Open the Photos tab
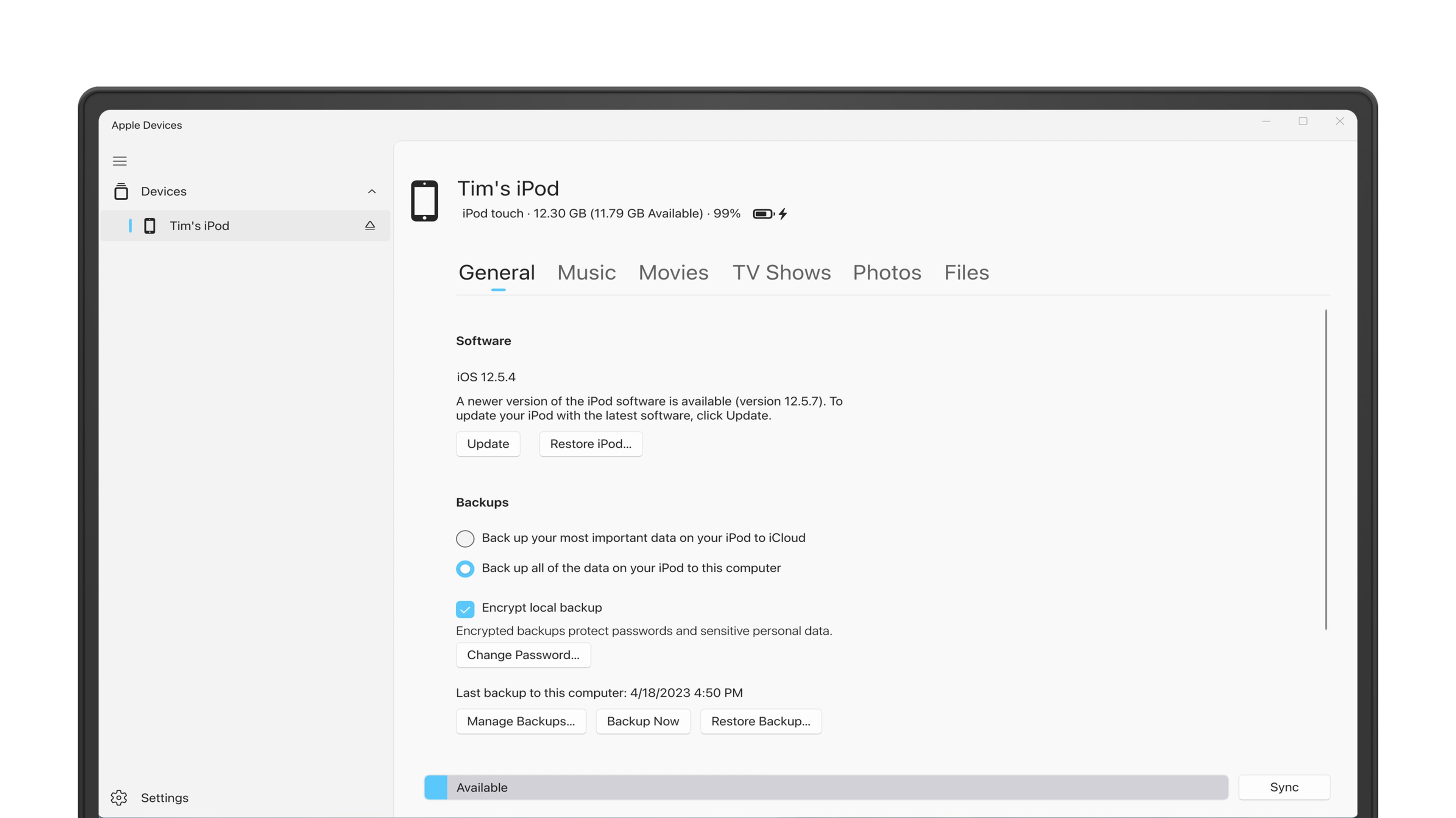The image size is (1456, 818). point(886,273)
